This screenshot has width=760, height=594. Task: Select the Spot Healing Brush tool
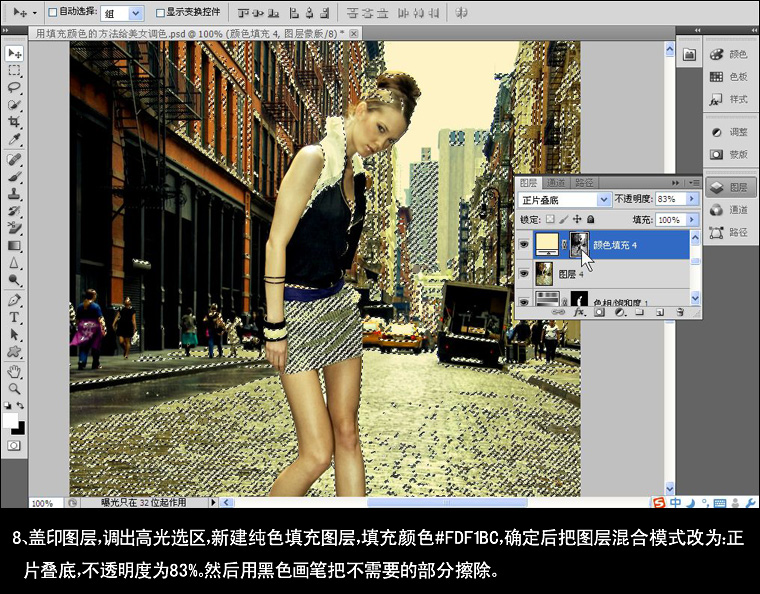pyautogui.click(x=14, y=159)
